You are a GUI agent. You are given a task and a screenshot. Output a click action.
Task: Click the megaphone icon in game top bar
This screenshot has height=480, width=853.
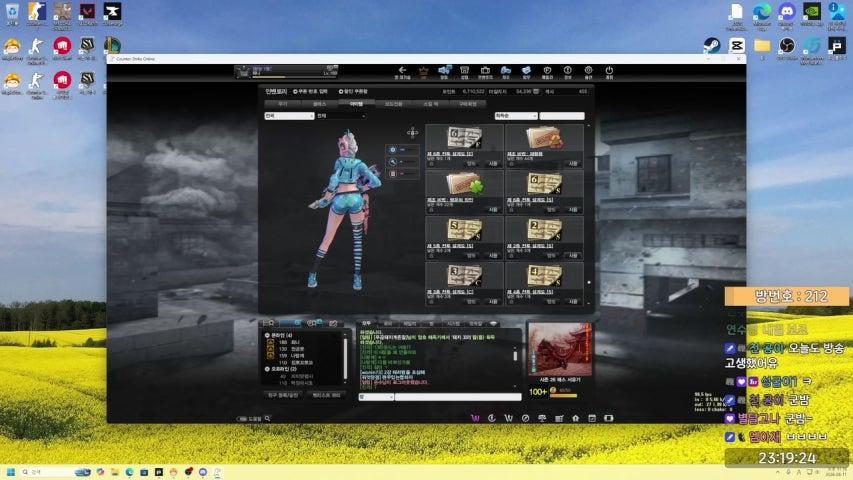pyautogui.click(x=444, y=70)
